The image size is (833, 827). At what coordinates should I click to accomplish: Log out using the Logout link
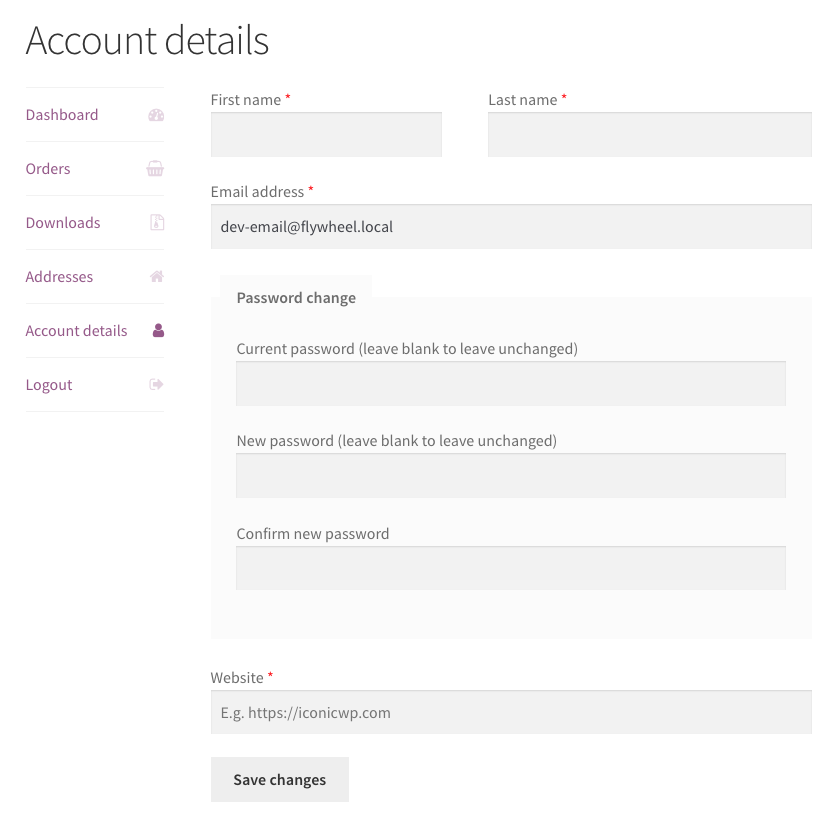[x=49, y=385]
